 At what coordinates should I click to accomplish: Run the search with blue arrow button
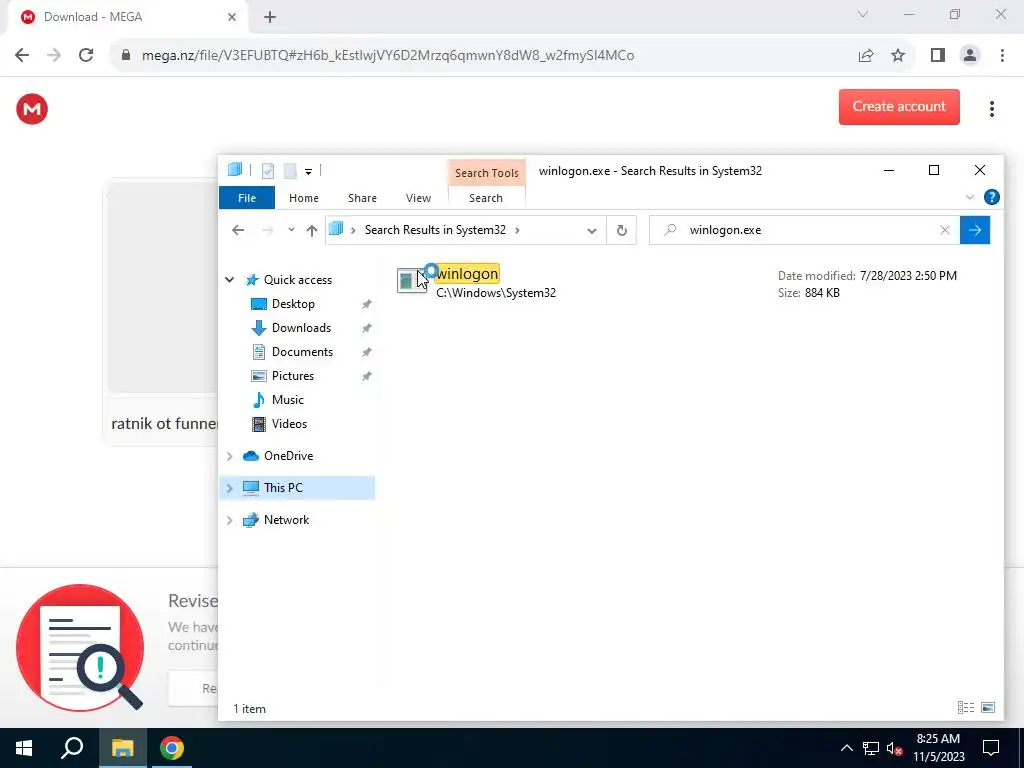[x=975, y=230]
